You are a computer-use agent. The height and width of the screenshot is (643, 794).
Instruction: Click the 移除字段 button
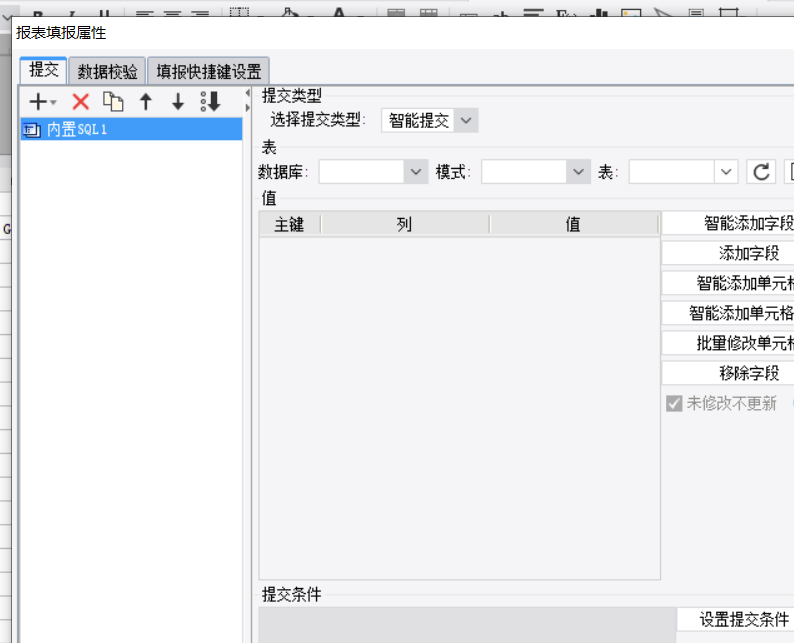[728, 373]
